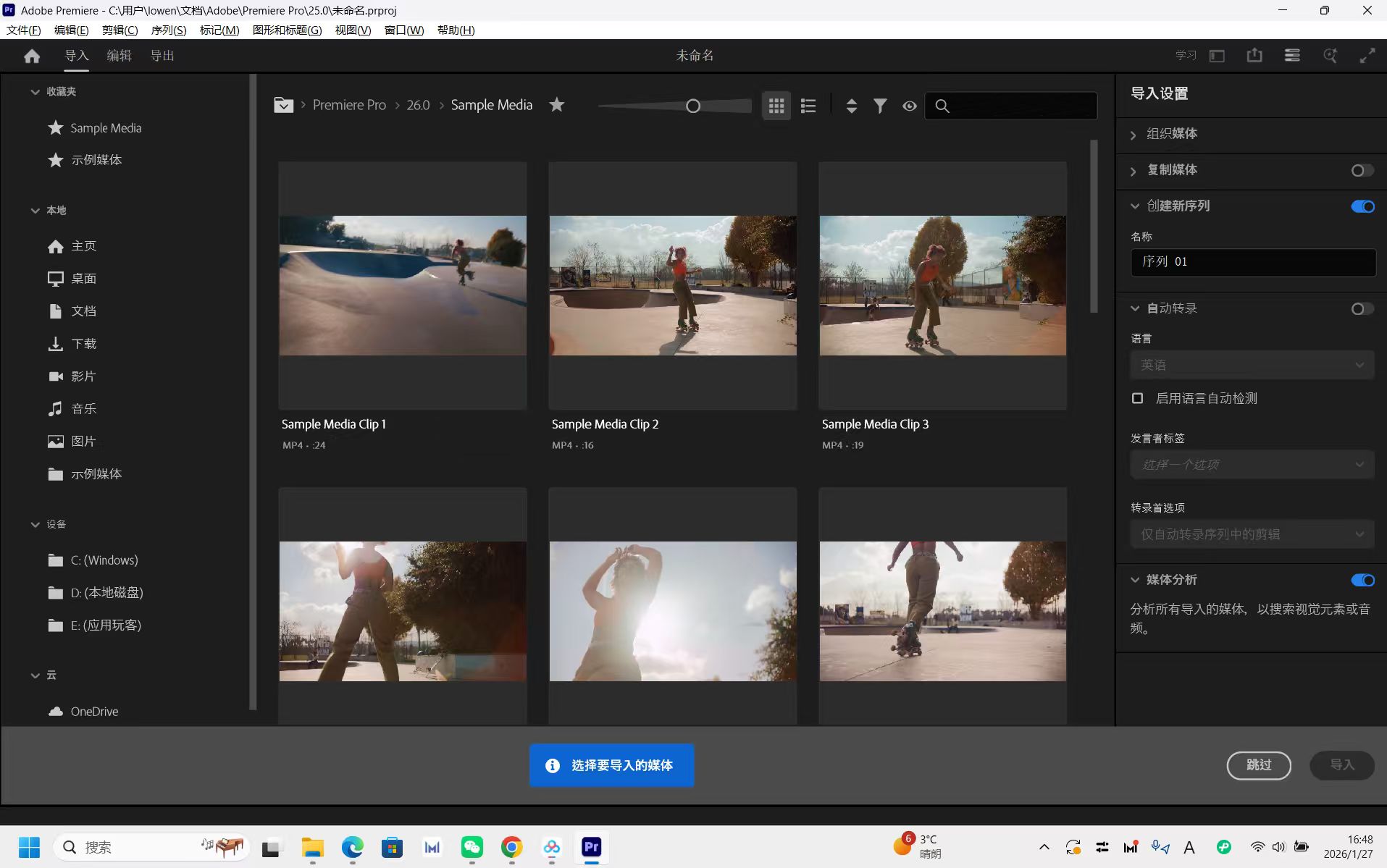Click the 跳过 button
1387x868 pixels.
click(1258, 765)
